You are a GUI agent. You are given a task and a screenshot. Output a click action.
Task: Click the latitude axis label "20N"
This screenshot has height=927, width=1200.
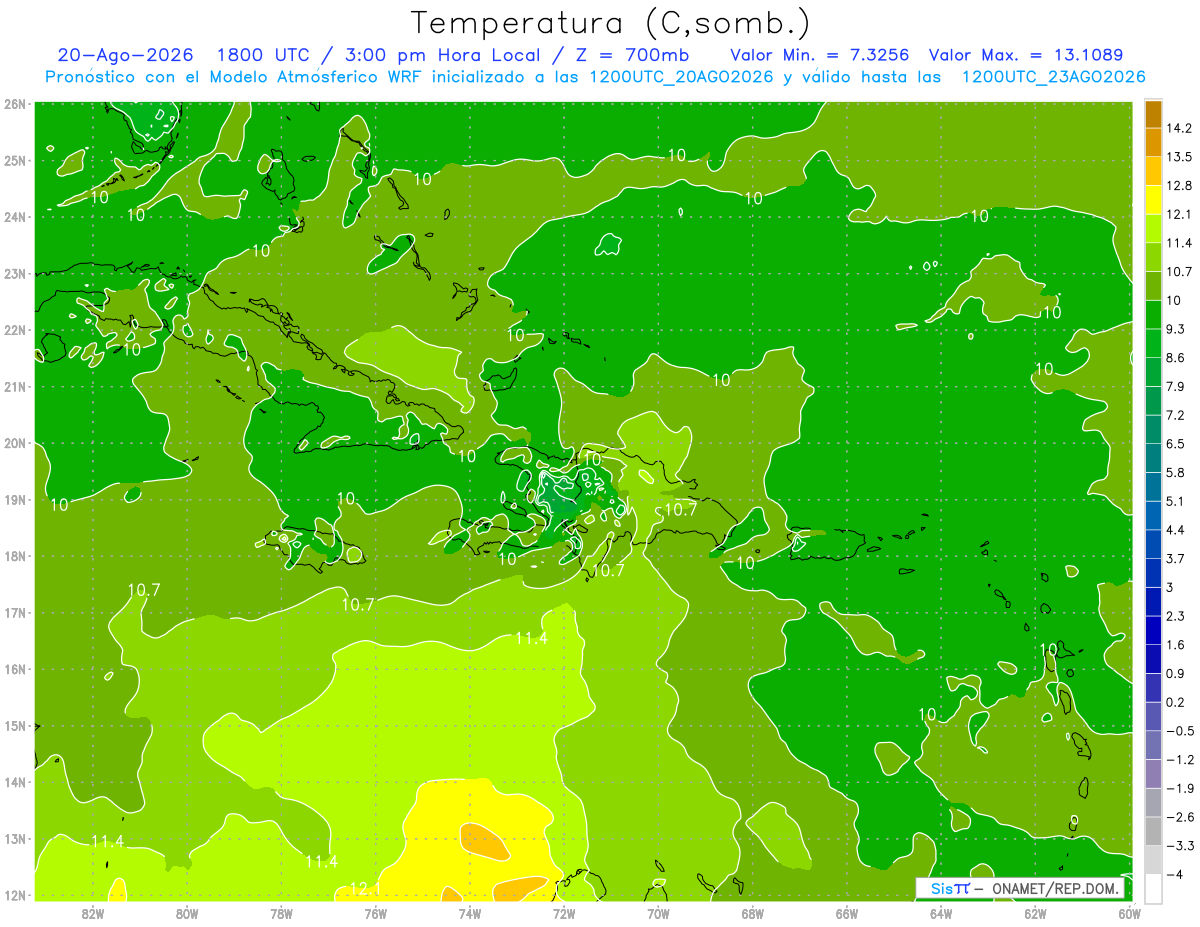click(14, 443)
